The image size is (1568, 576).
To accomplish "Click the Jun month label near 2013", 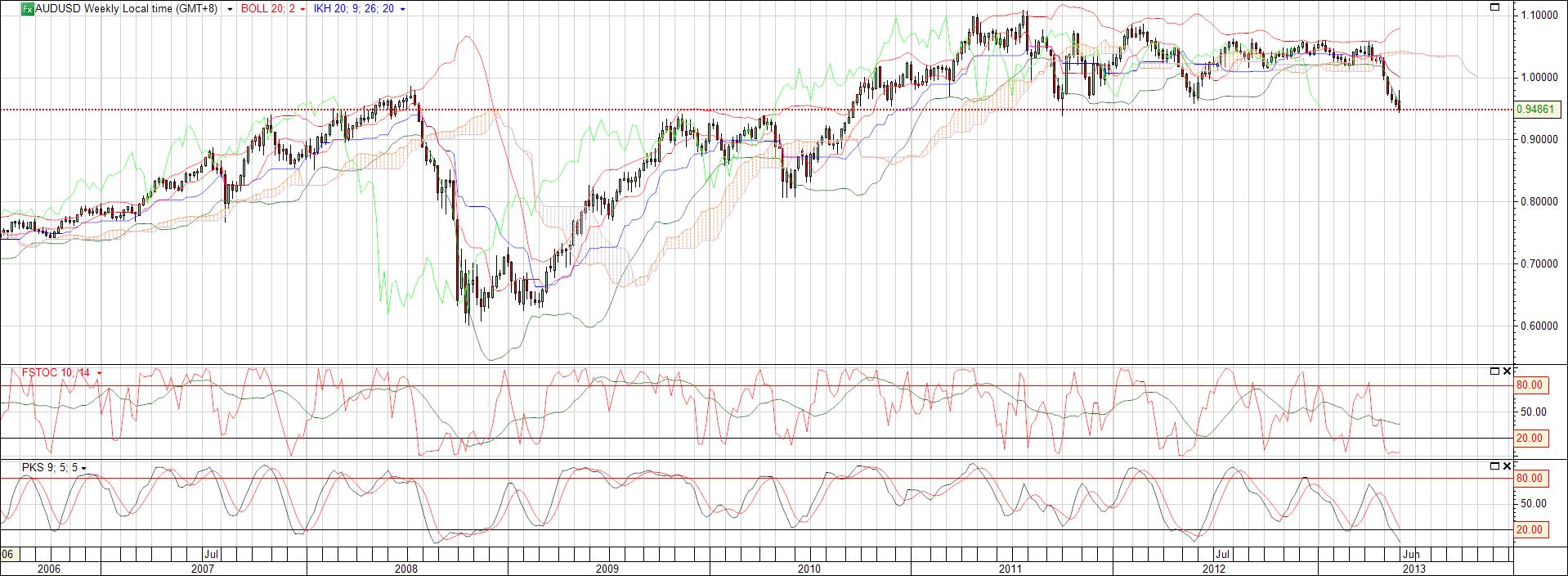I will coord(1412,555).
